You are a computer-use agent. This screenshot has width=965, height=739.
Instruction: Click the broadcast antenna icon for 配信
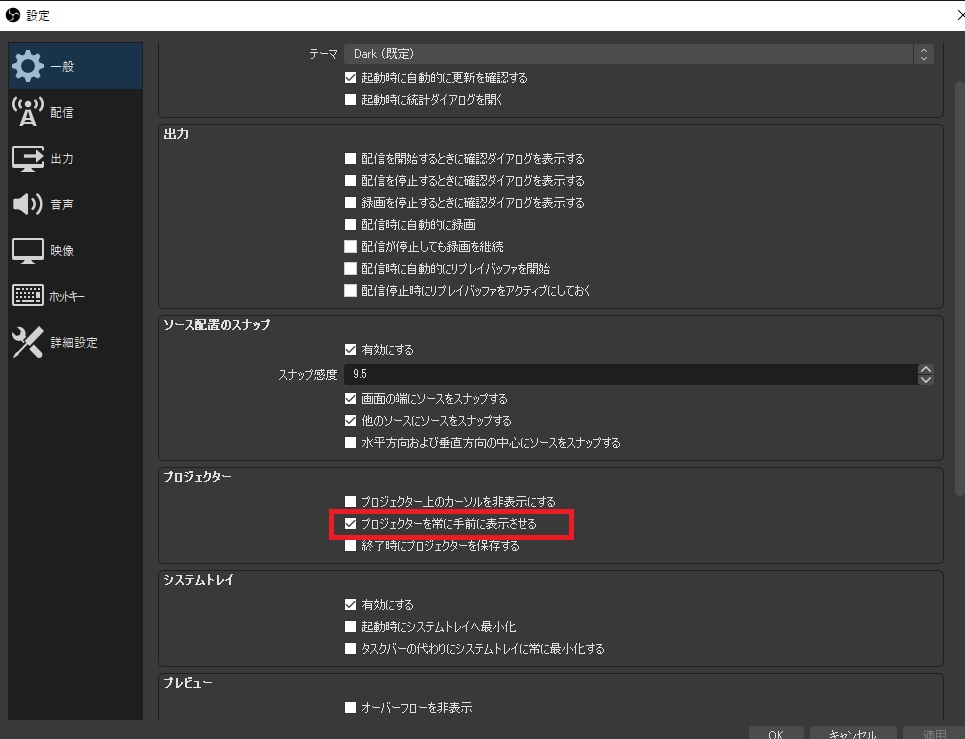(x=28, y=112)
